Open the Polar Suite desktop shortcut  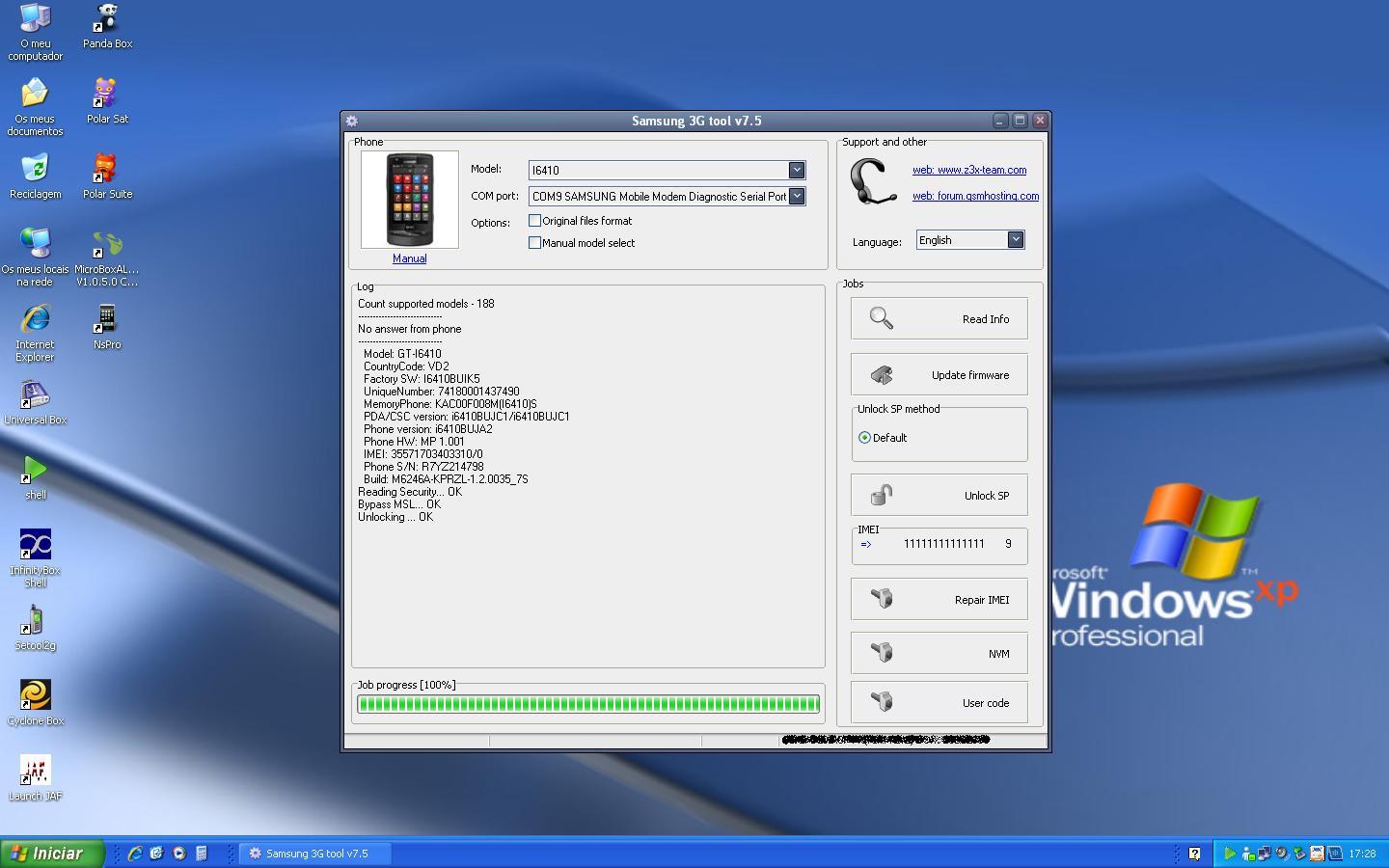tap(107, 176)
